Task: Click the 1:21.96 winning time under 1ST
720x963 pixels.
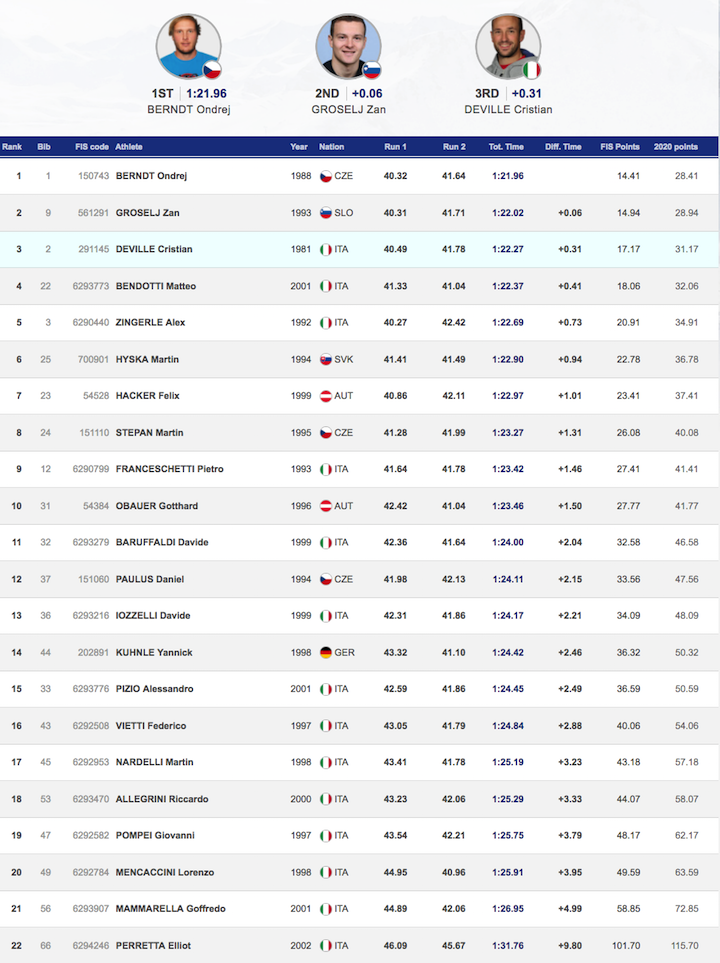Action: point(206,94)
